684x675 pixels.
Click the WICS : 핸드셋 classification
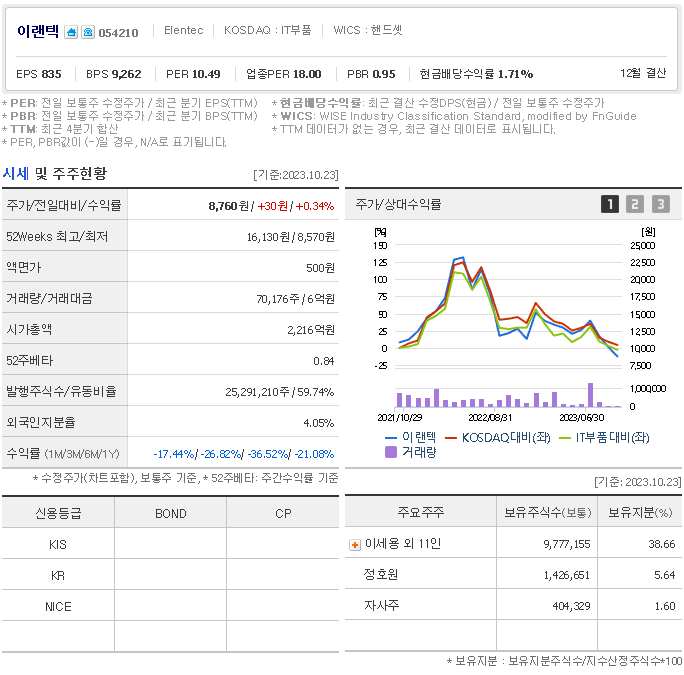point(368,30)
